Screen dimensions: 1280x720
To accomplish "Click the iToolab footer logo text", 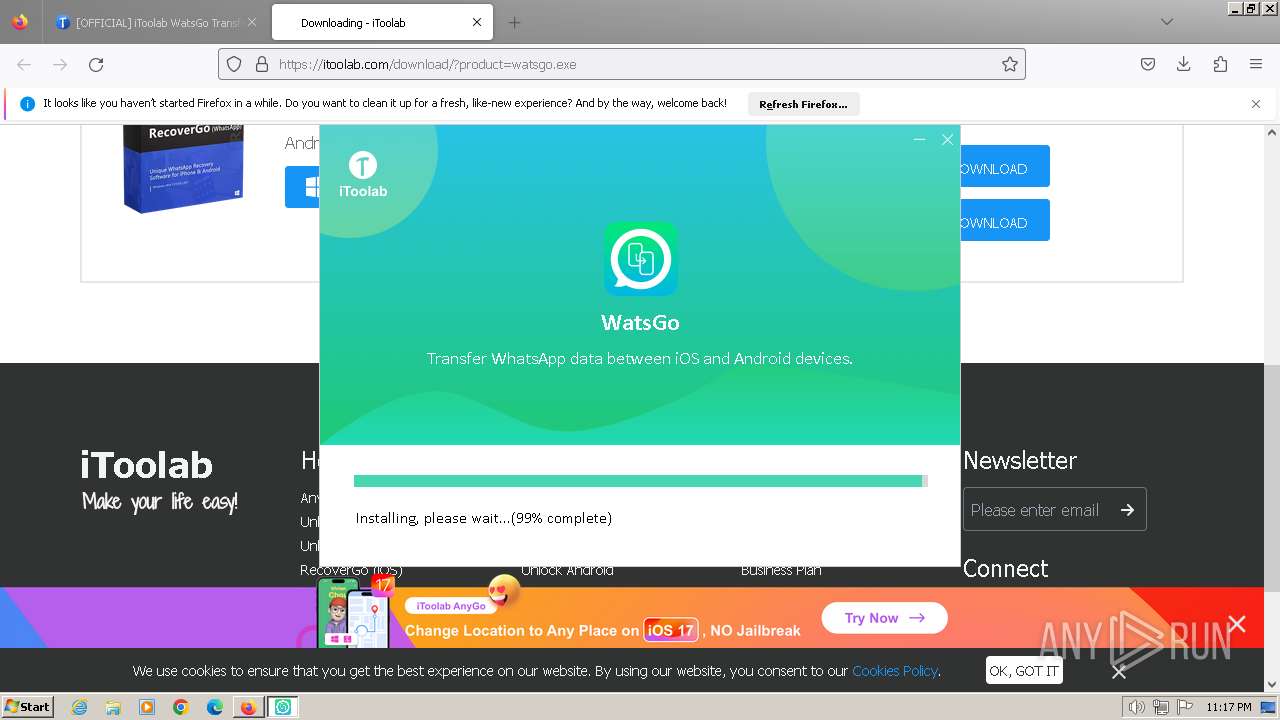I will pyautogui.click(x=147, y=465).
